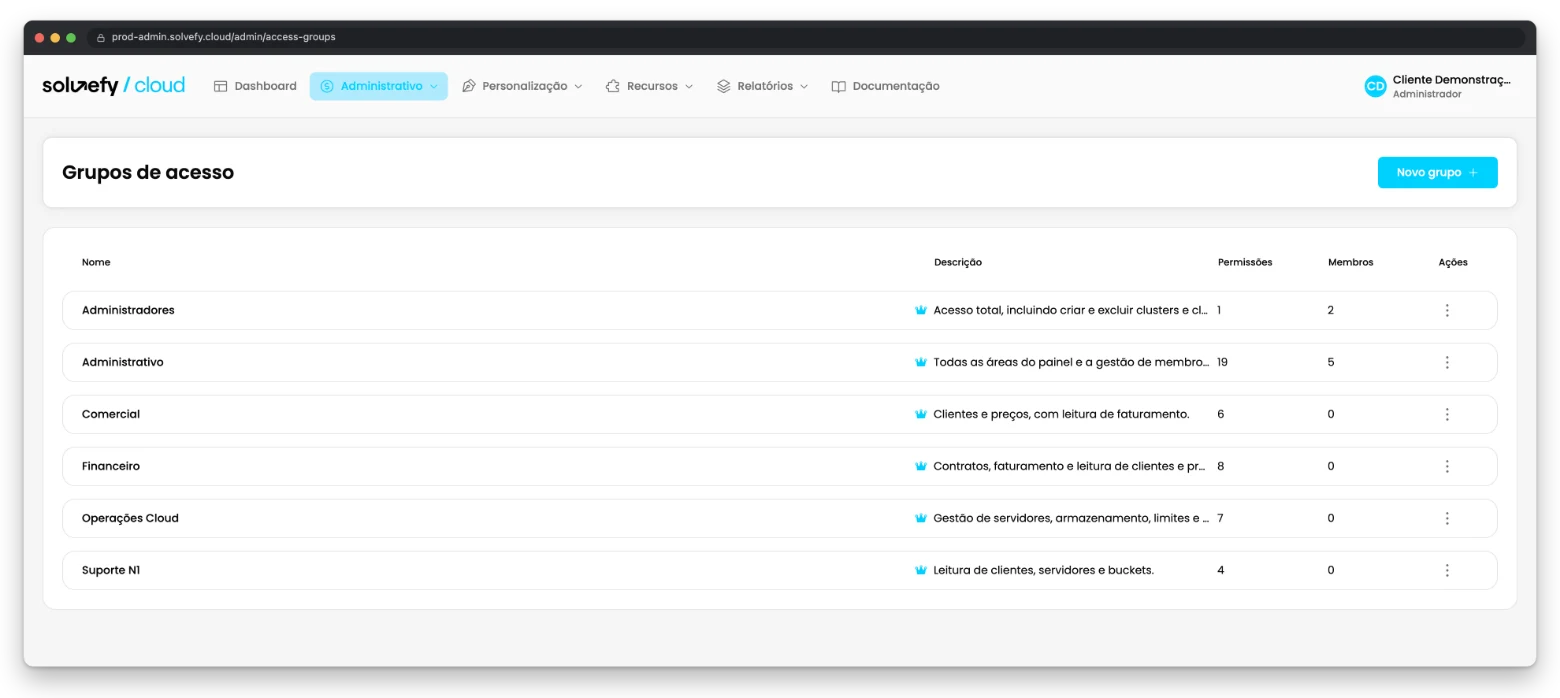Image resolution: width=1560 pixels, height=698 pixels.
Task: Create a new group with Novo grupo
Action: point(1437,172)
